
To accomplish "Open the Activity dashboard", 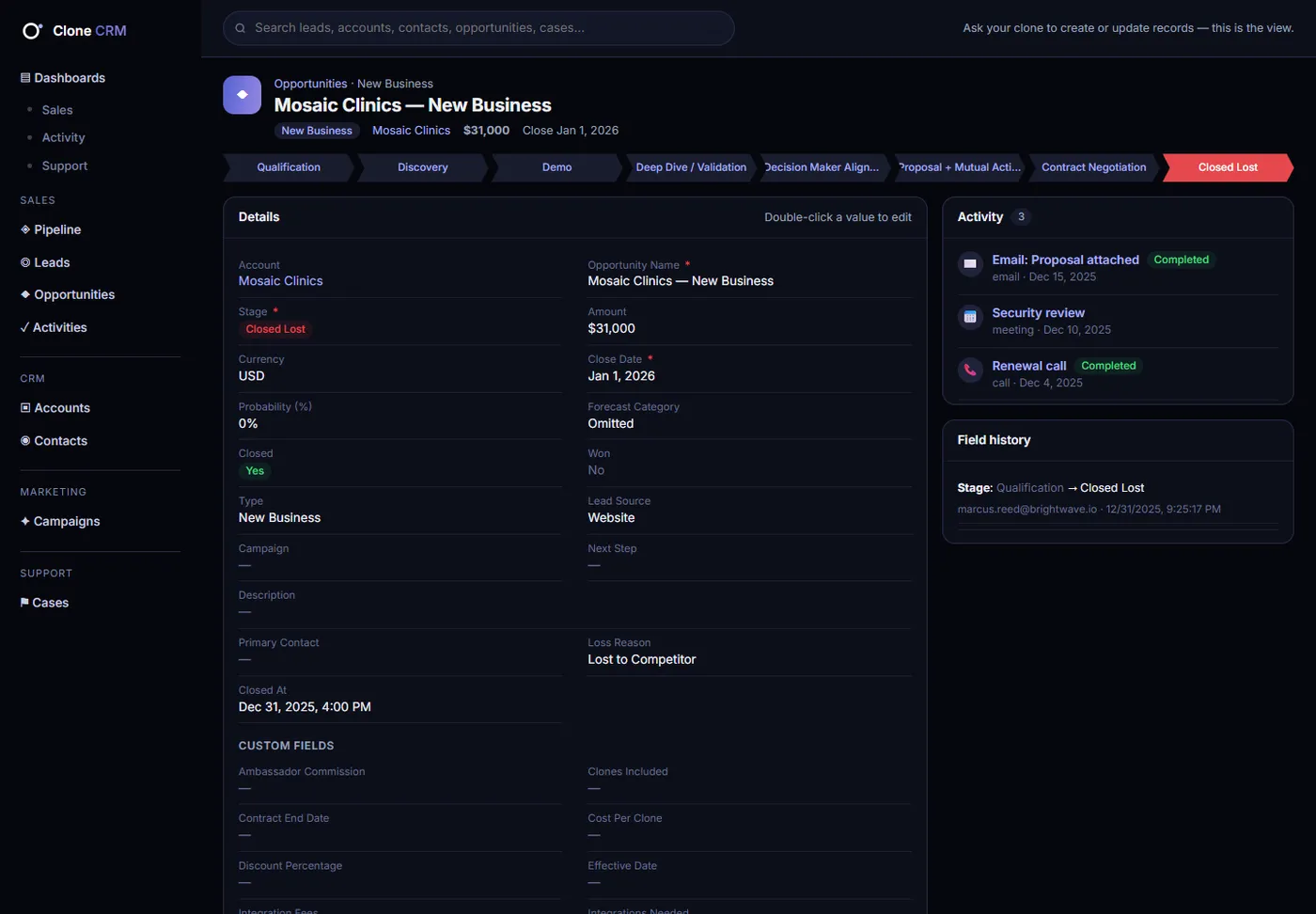I will [x=63, y=137].
